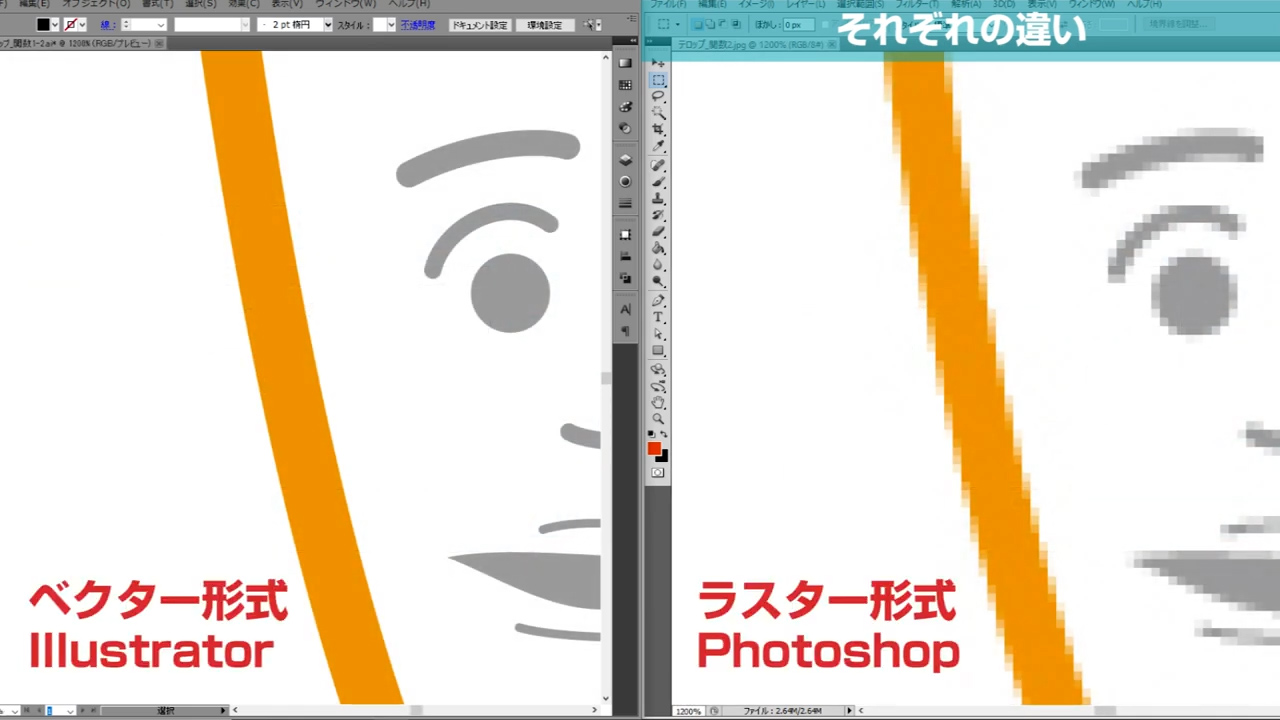The image size is (1280, 720).
Task: Open the 2 pt 楕円 brush dropdown
Action: tap(328, 24)
